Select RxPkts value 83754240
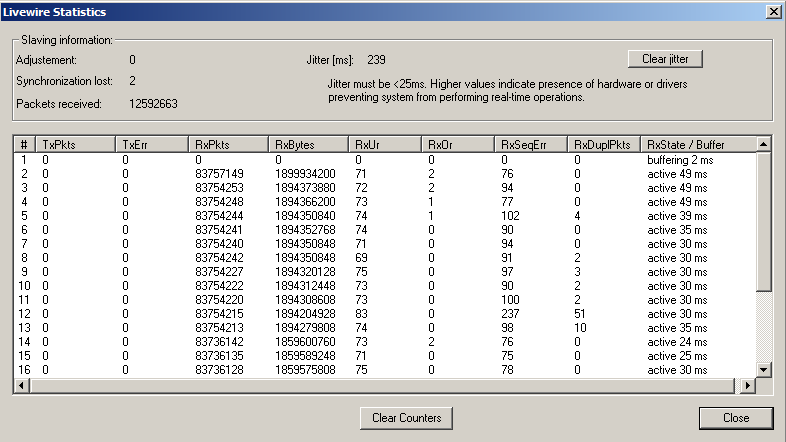Screen dimensions: 786x442 [x=219, y=244]
